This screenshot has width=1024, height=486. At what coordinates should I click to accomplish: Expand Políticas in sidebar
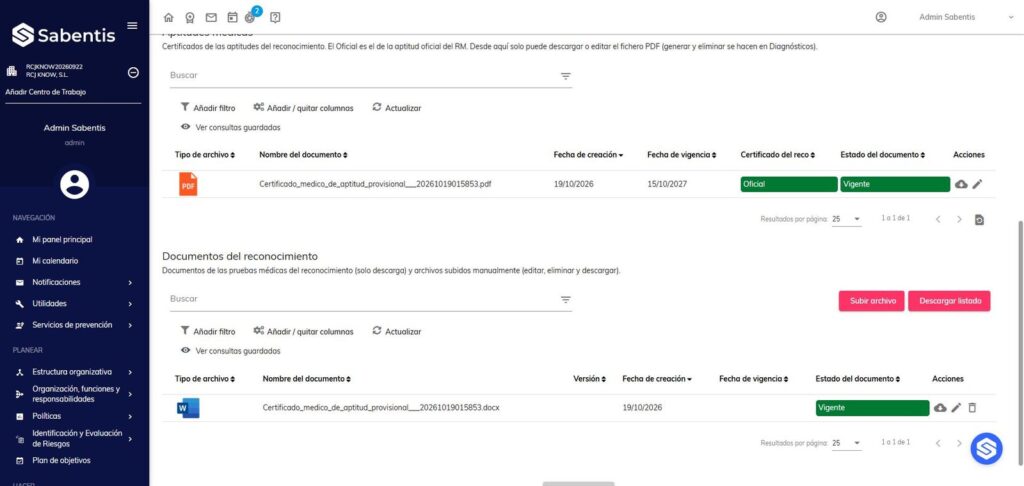click(74, 416)
